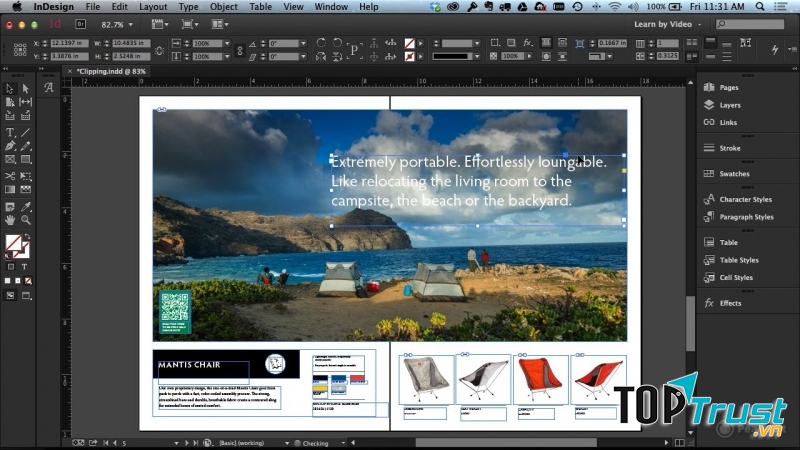Open the Cell Styles panel
This screenshot has height=450, width=800.
click(x=736, y=278)
